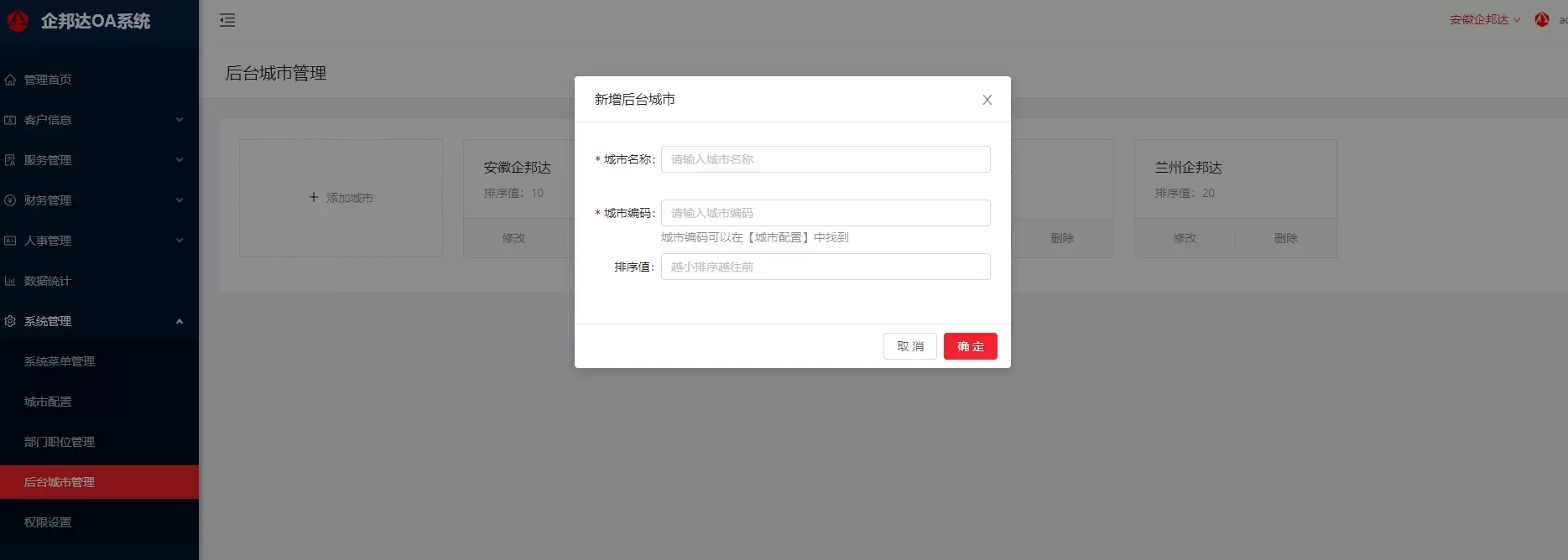This screenshot has height=560, width=1568.
Task: Go to 系统菜单管理 submenu item
Action: point(60,361)
